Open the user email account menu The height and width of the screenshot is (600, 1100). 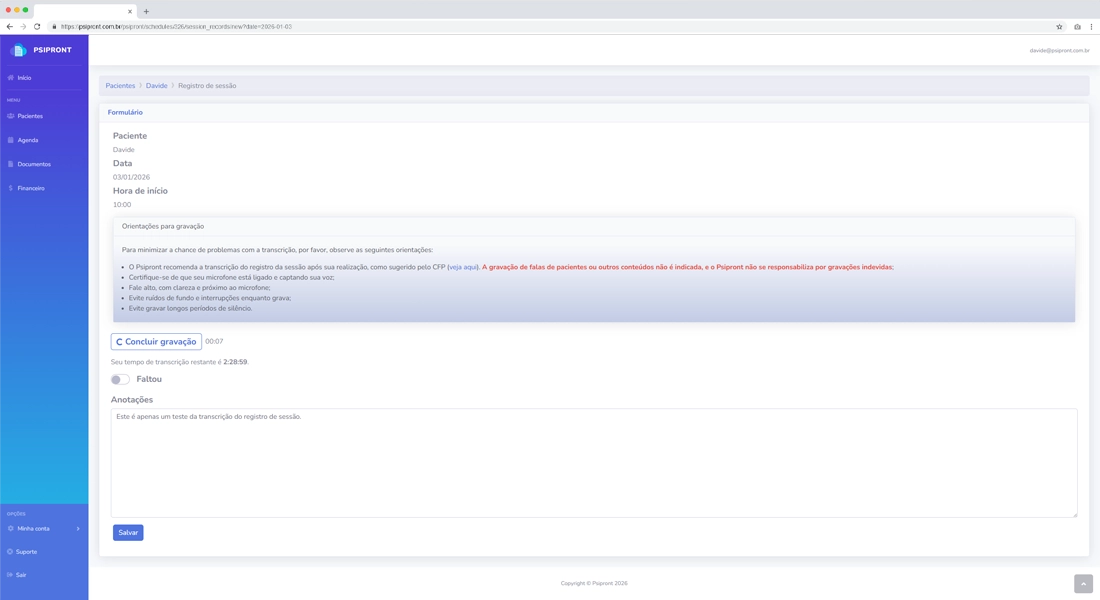1059,51
